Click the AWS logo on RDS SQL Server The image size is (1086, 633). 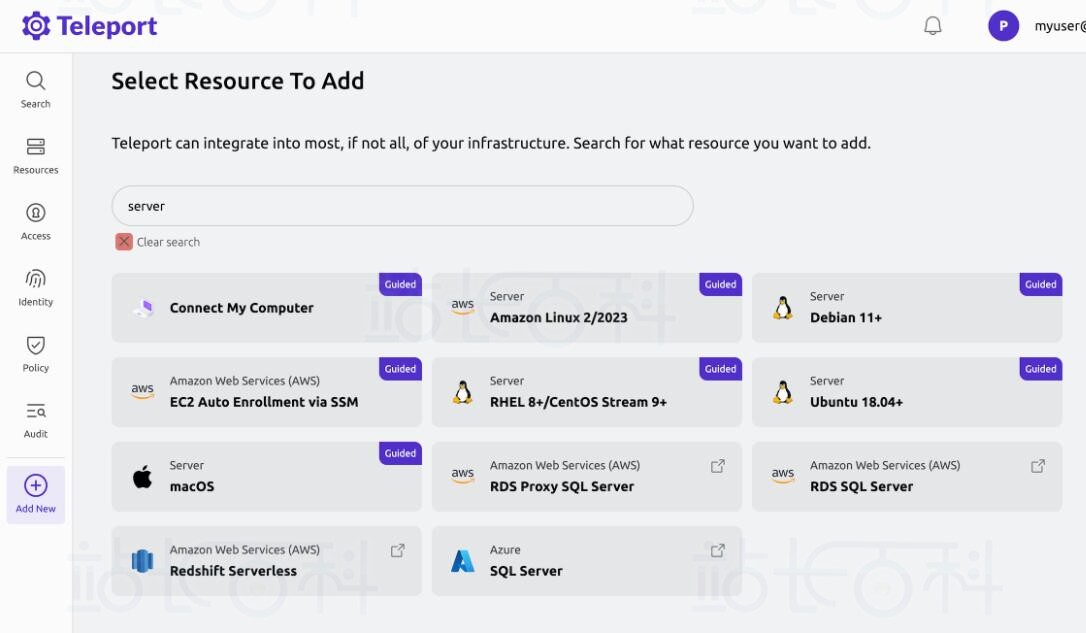783,474
